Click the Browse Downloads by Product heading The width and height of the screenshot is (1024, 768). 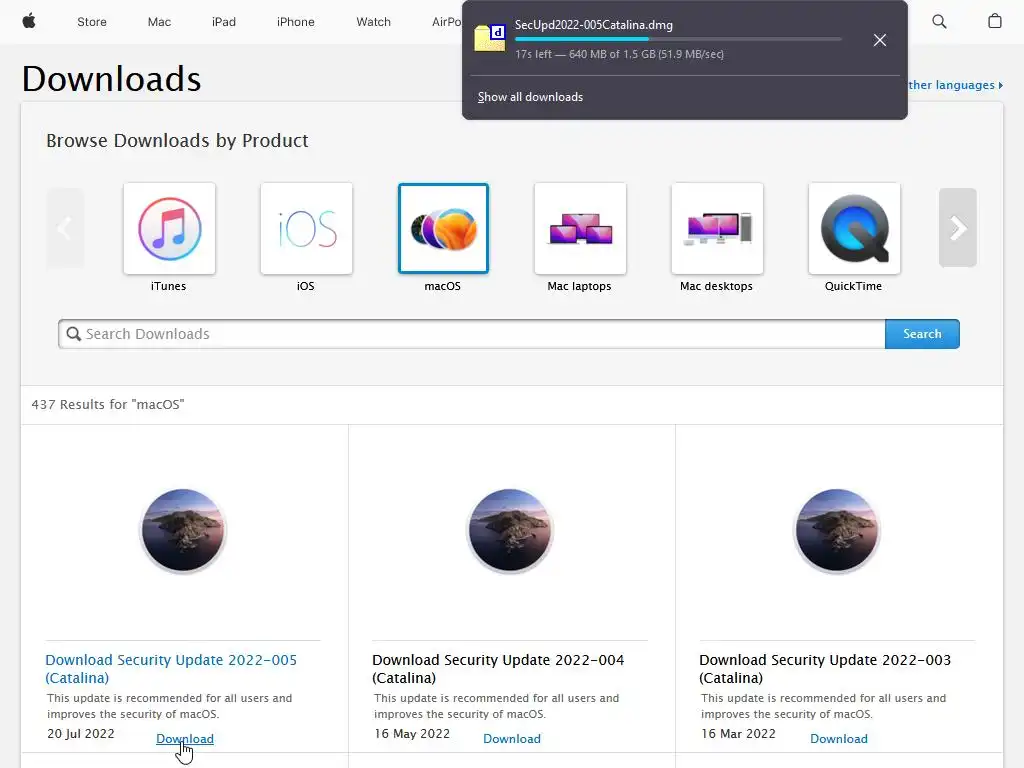(177, 140)
